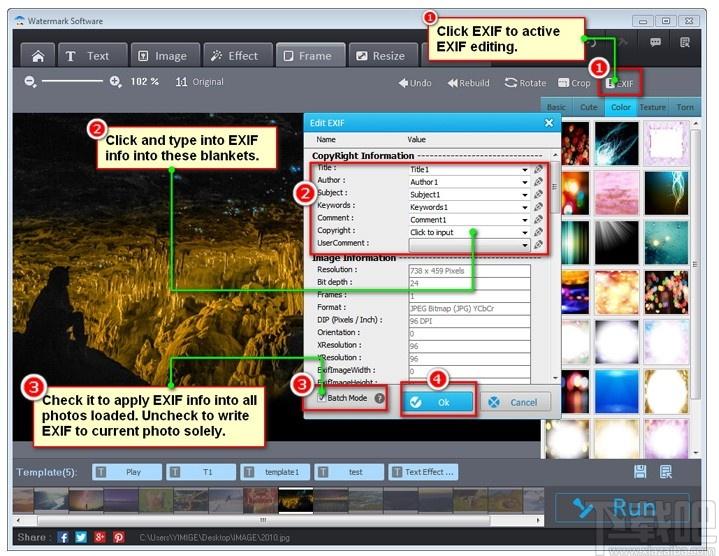Click the pencil icon beside the Title field
Screen dimensions: 719x556
(x=539, y=170)
